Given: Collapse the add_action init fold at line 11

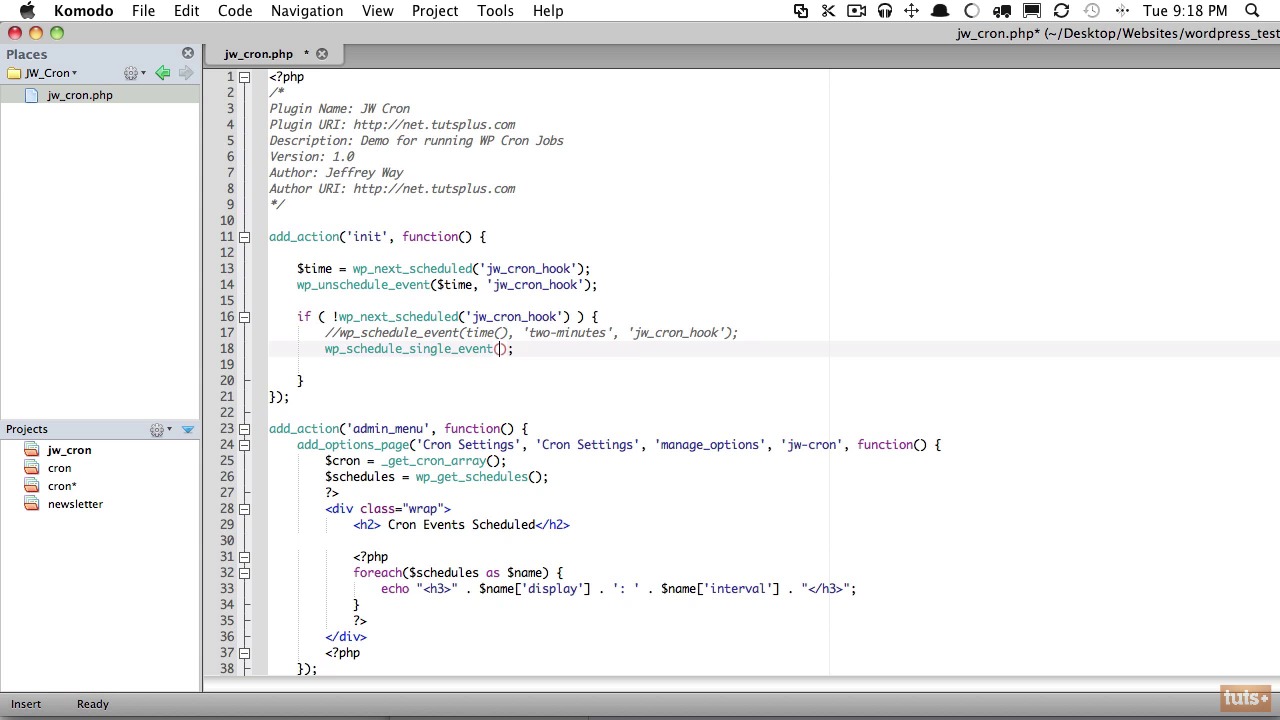Looking at the screenshot, I should [x=244, y=237].
